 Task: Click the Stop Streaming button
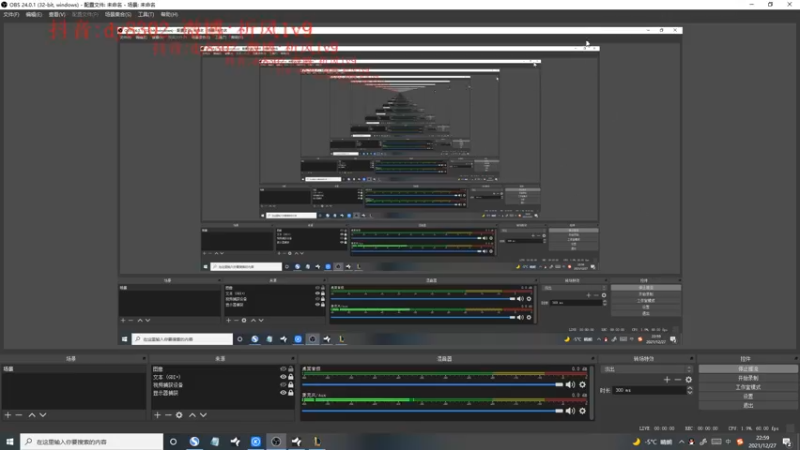pyautogui.click(x=748, y=369)
